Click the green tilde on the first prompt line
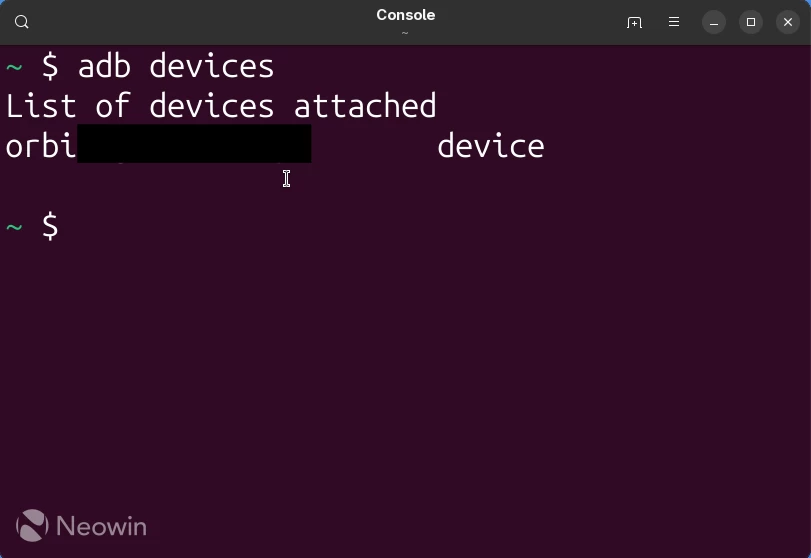The height and width of the screenshot is (558, 811). pos(14,67)
